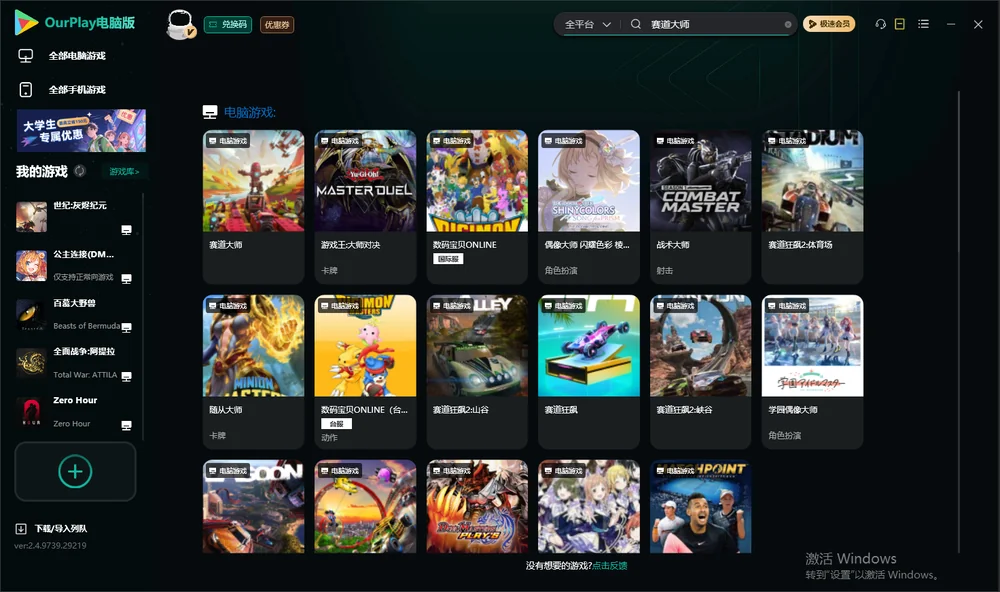Open the 赛道狂飙2:峡谷 game card
Viewport: 1000px width, 592px height.
(701, 372)
